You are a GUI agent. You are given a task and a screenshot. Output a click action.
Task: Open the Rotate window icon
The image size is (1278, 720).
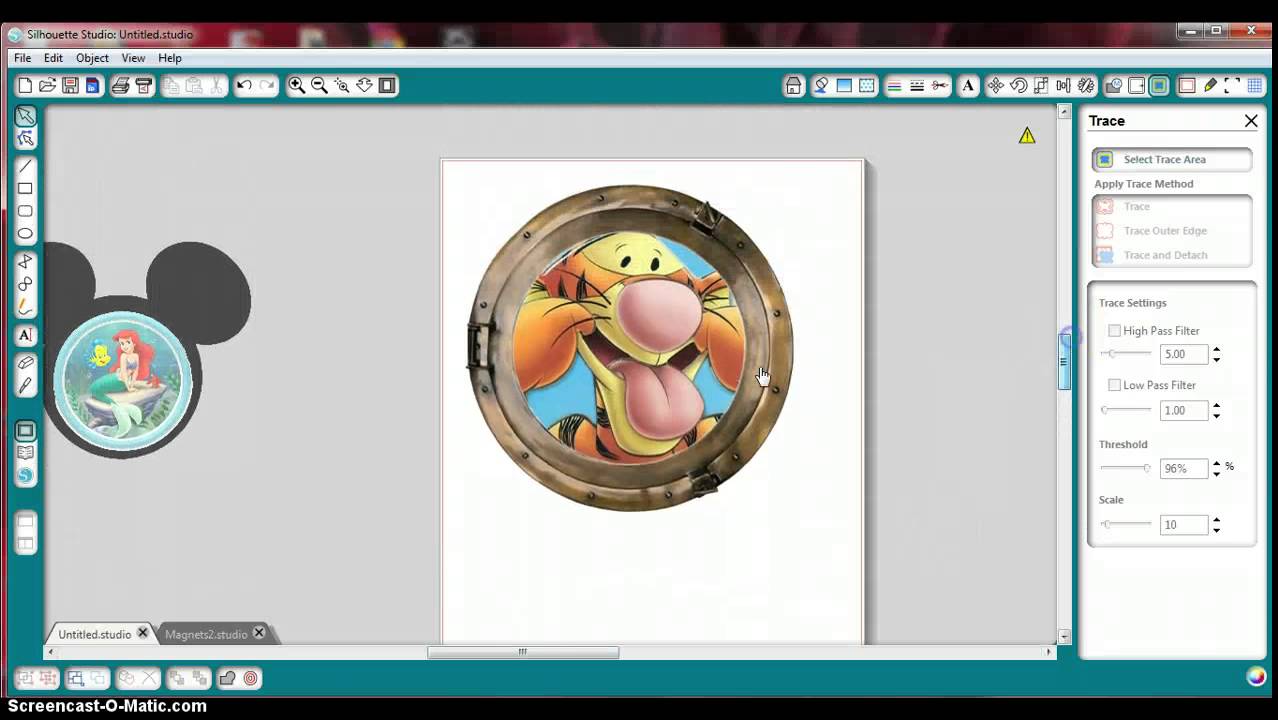click(x=1018, y=86)
